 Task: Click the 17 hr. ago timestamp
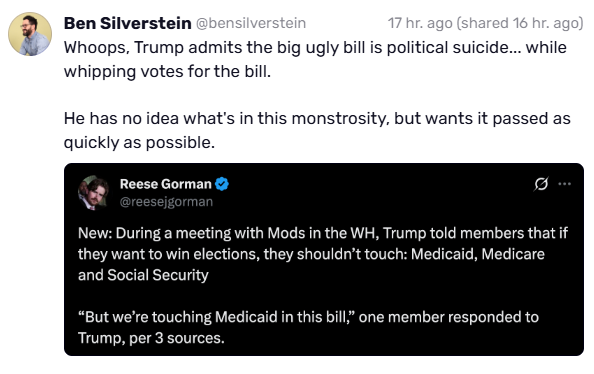click(420, 23)
